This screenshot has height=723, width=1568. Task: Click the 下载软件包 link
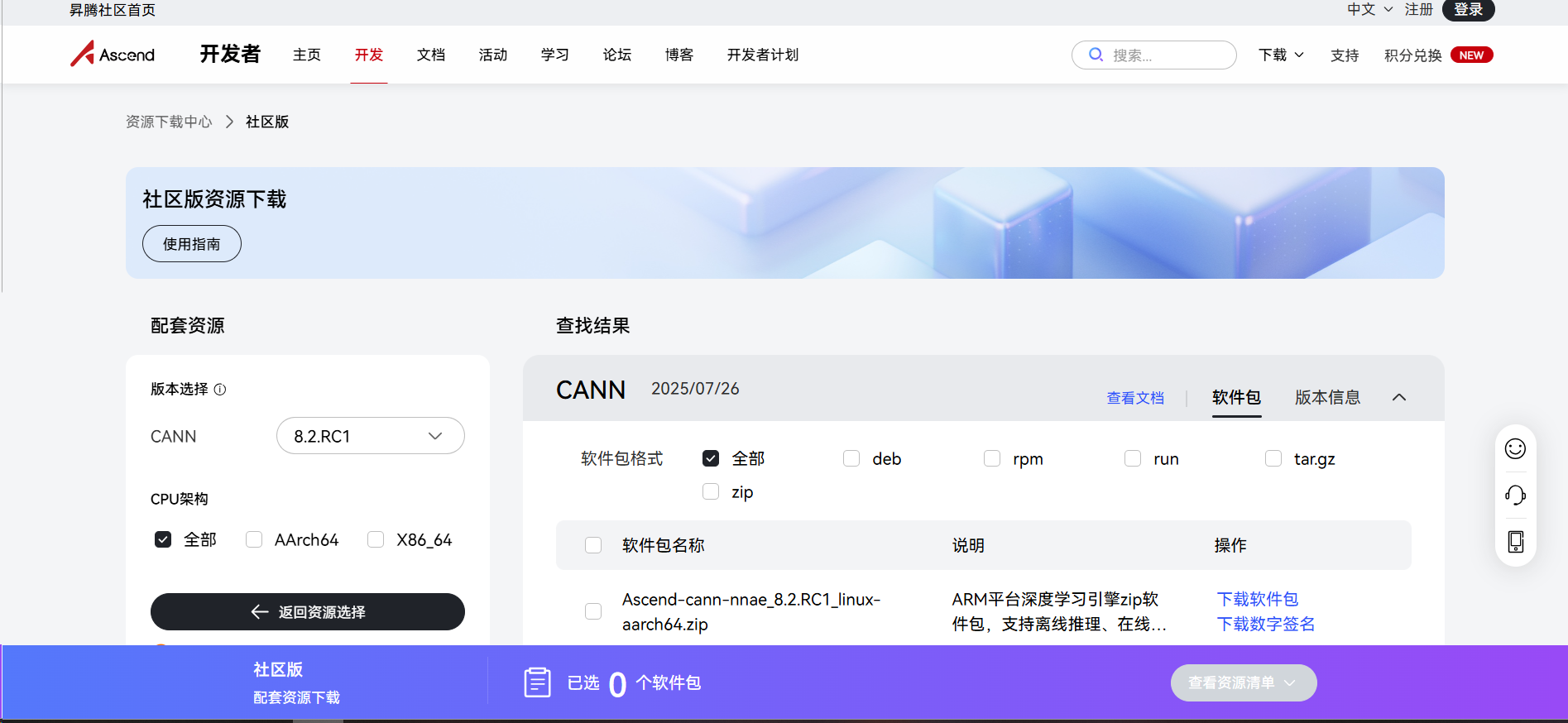[1258, 599]
